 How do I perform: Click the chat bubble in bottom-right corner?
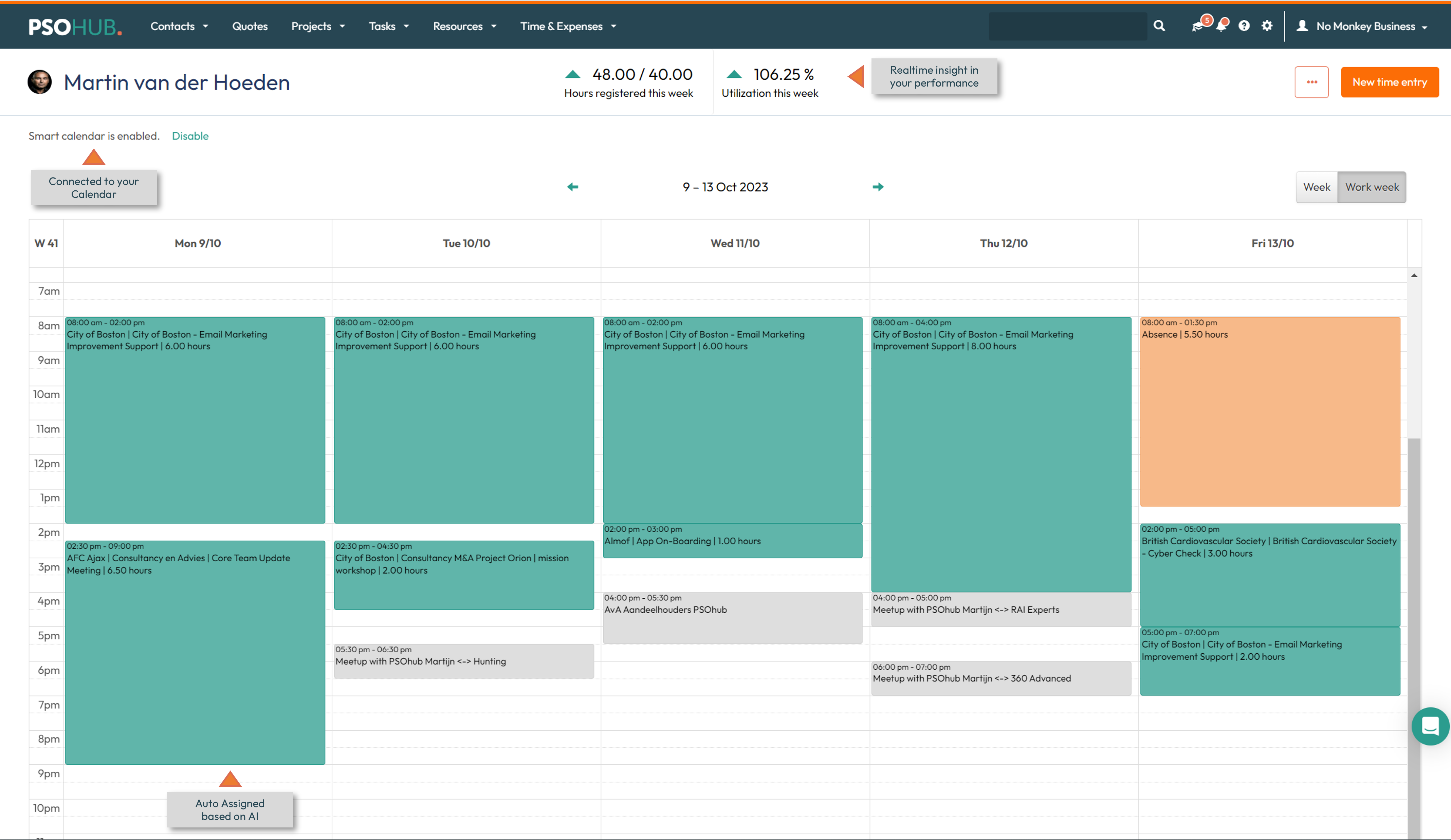[x=1430, y=727]
